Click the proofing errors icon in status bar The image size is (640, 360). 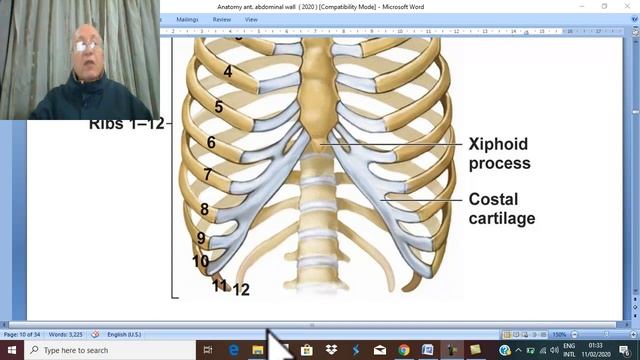point(95,335)
